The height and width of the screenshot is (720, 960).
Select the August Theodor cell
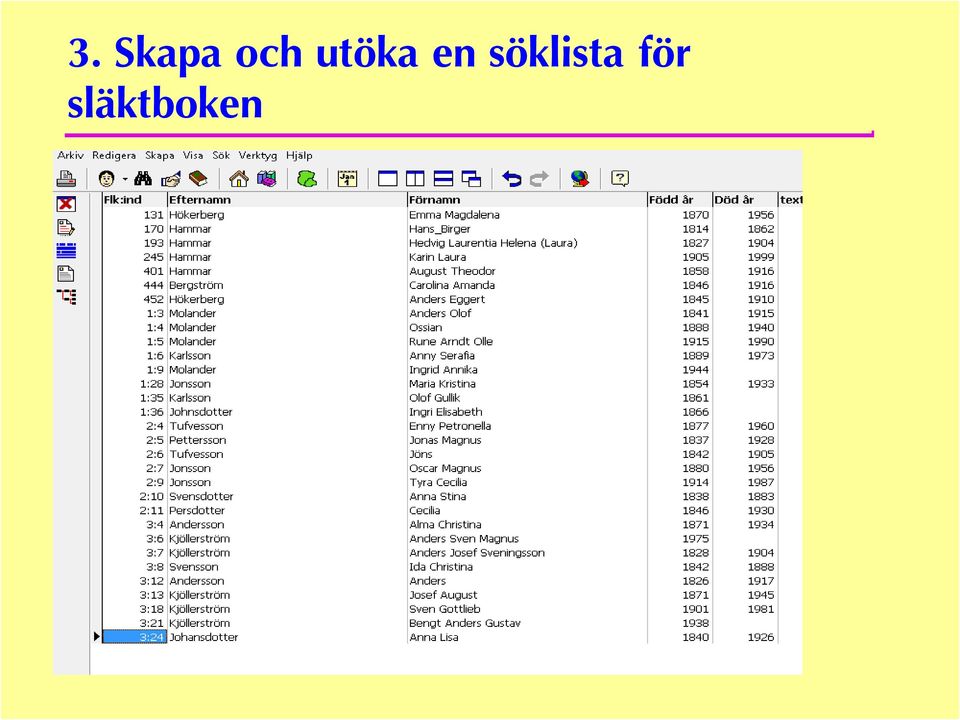coord(527,271)
